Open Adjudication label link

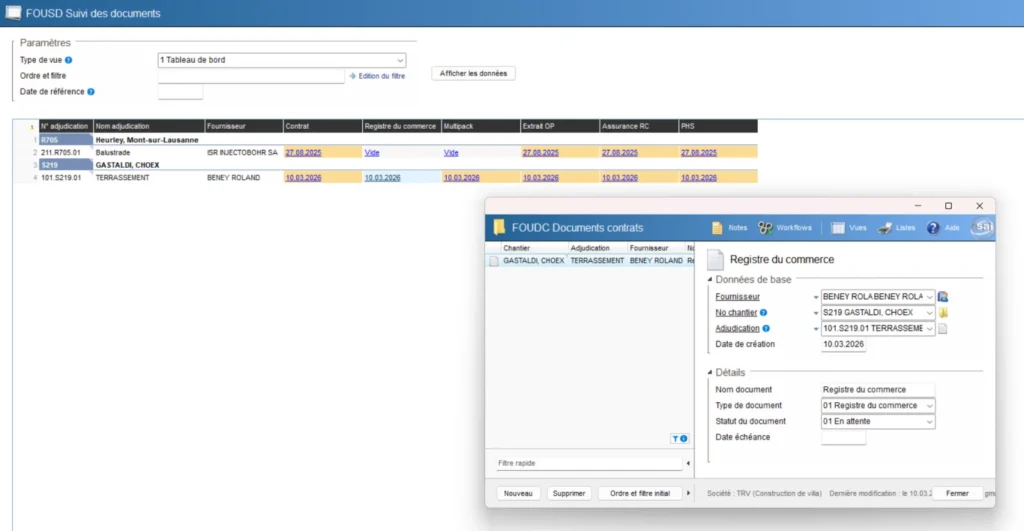click(737, 329)
